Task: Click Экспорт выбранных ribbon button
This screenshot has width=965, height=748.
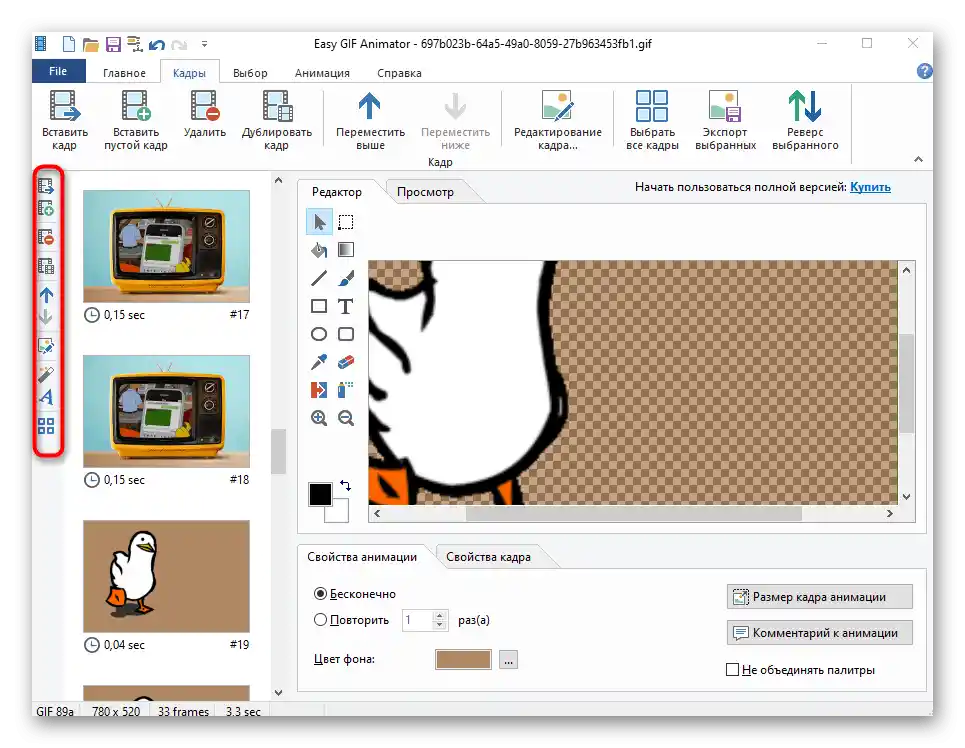Action: pos(725,121)
